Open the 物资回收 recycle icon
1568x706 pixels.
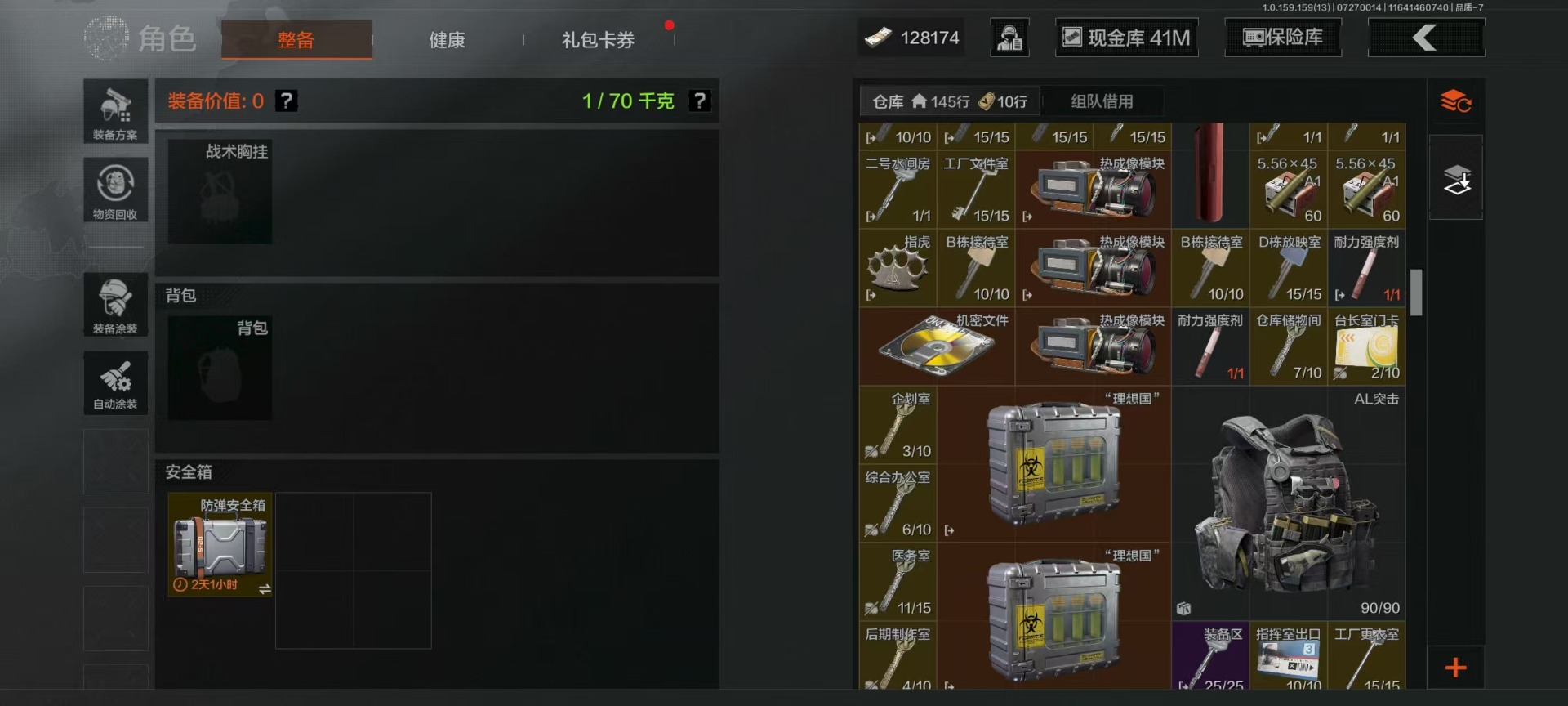115,190
